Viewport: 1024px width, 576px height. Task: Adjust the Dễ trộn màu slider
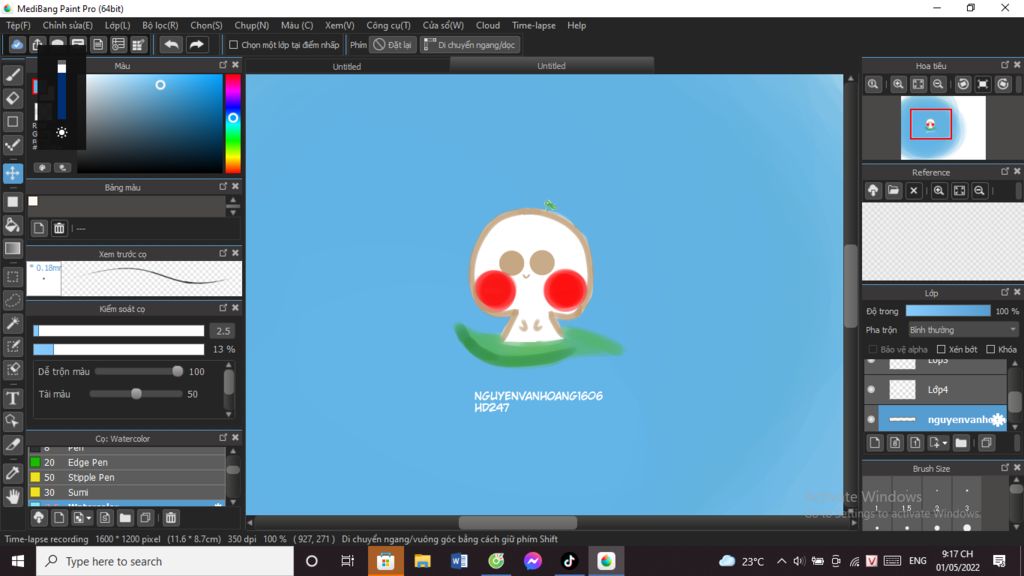(x=139, y=371)
